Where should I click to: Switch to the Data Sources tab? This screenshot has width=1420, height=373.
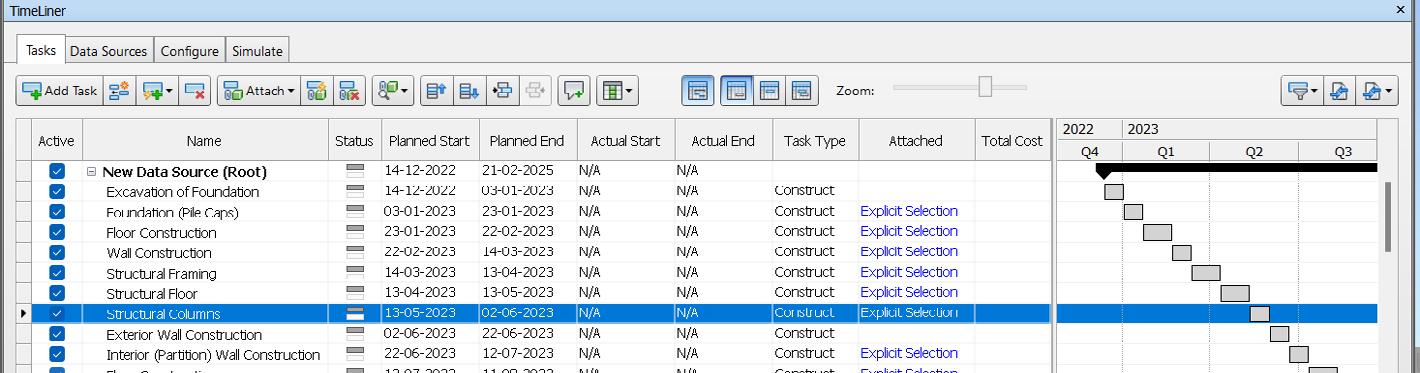(x=109, y=51)
